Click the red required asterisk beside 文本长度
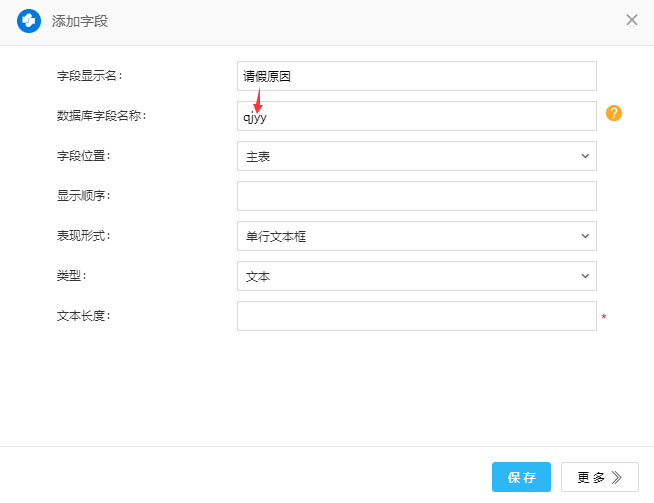 point(604,318)
